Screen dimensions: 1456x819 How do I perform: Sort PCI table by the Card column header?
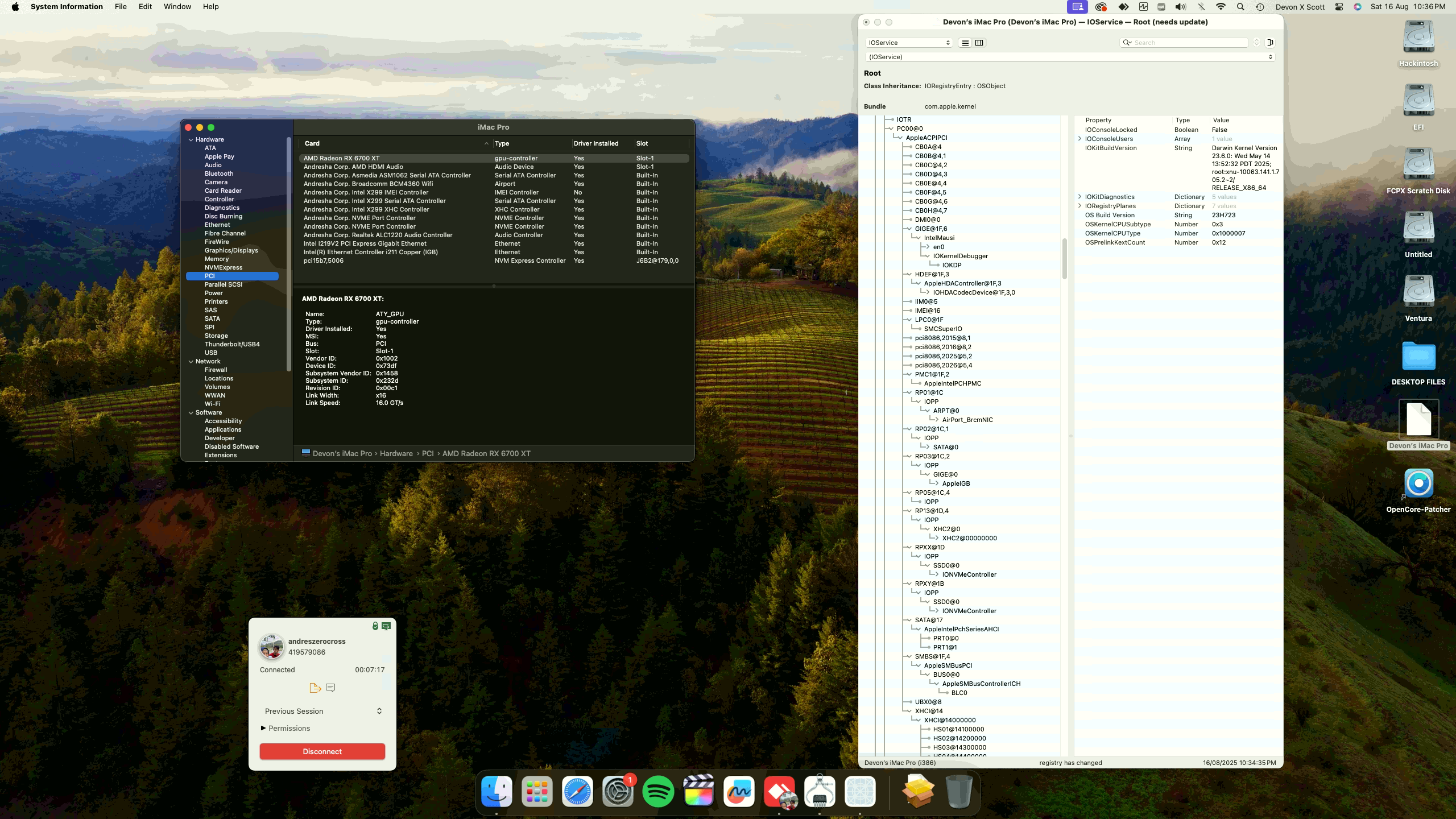[x=396, y=143]
